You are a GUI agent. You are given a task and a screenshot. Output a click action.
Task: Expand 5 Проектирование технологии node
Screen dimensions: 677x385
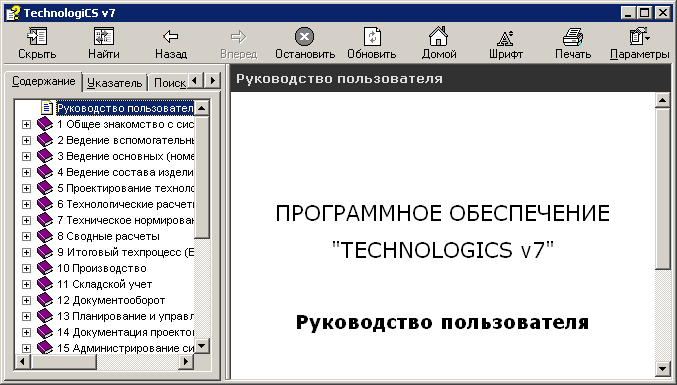pyautogui.click(x=26, y=188)
